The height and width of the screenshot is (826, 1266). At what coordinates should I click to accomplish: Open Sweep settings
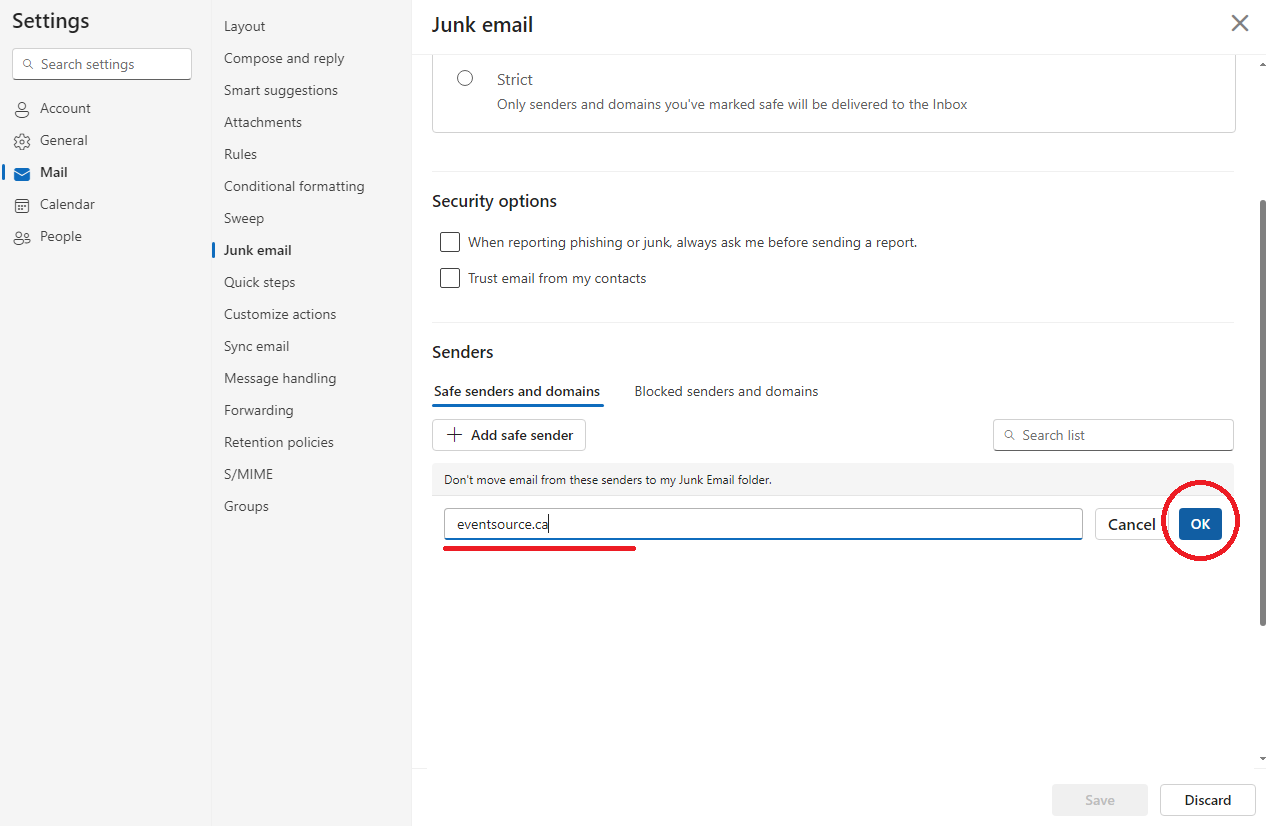(x=244, y=218)
